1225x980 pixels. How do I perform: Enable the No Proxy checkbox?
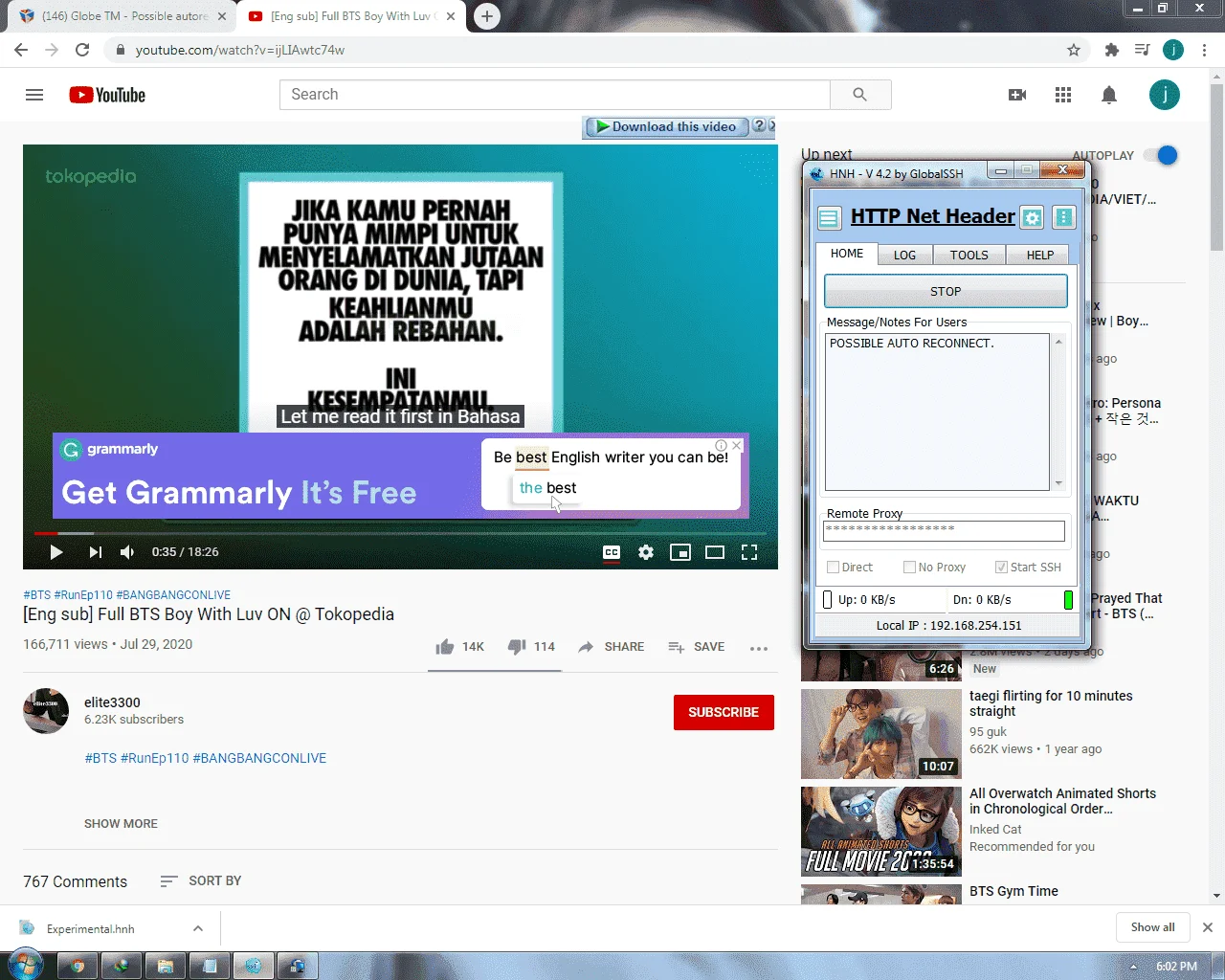909,568
